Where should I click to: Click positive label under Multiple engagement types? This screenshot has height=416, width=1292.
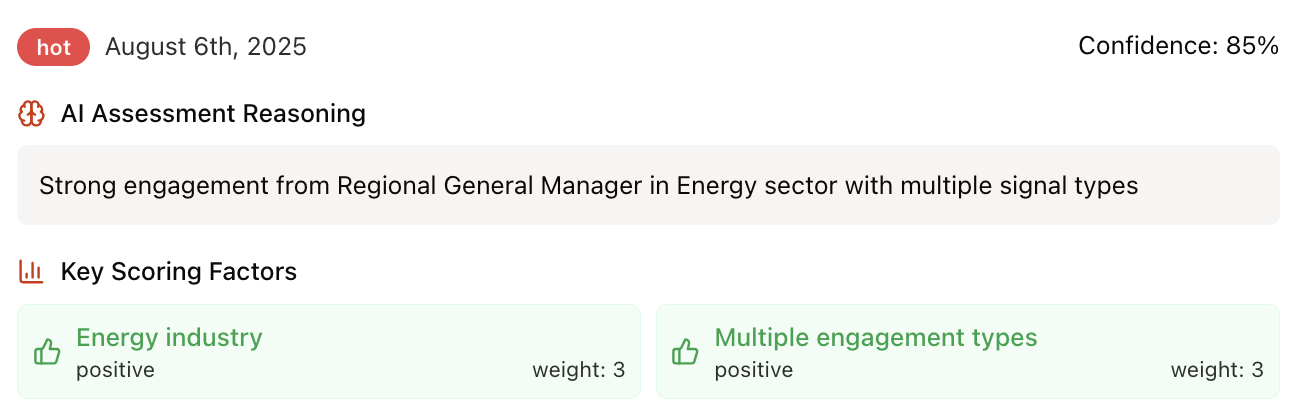tap(754, 370)
